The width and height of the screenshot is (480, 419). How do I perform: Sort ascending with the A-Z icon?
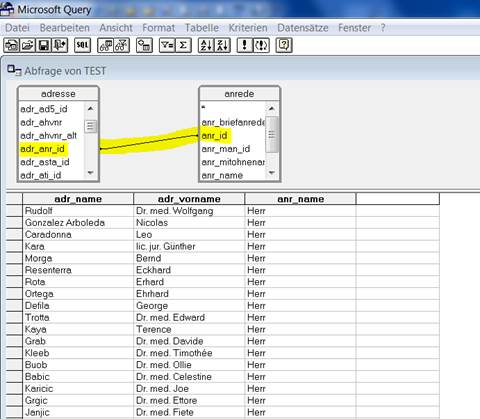pyautogui.click(x=206, y=45)
